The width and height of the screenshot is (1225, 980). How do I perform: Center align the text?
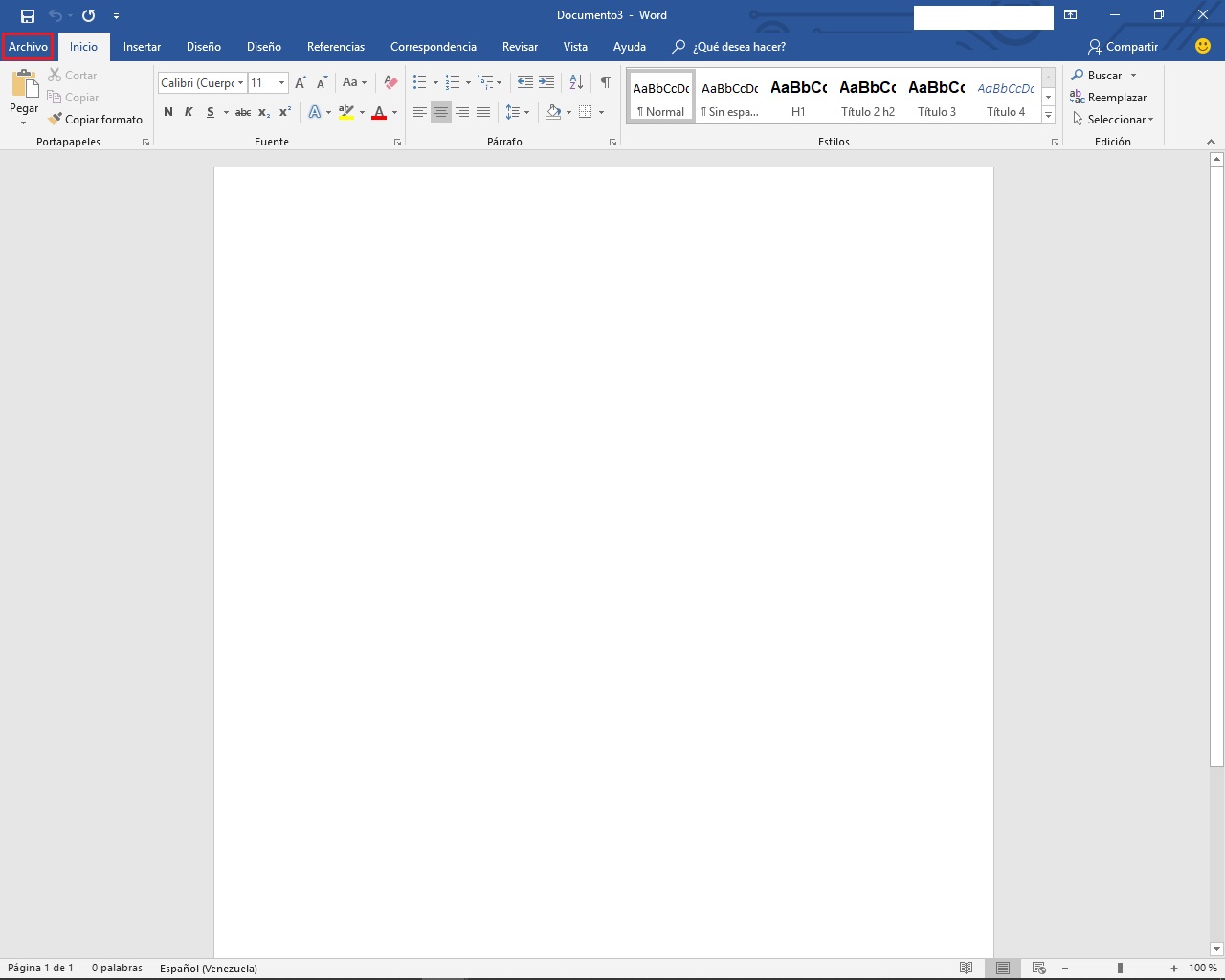[441, 112]
